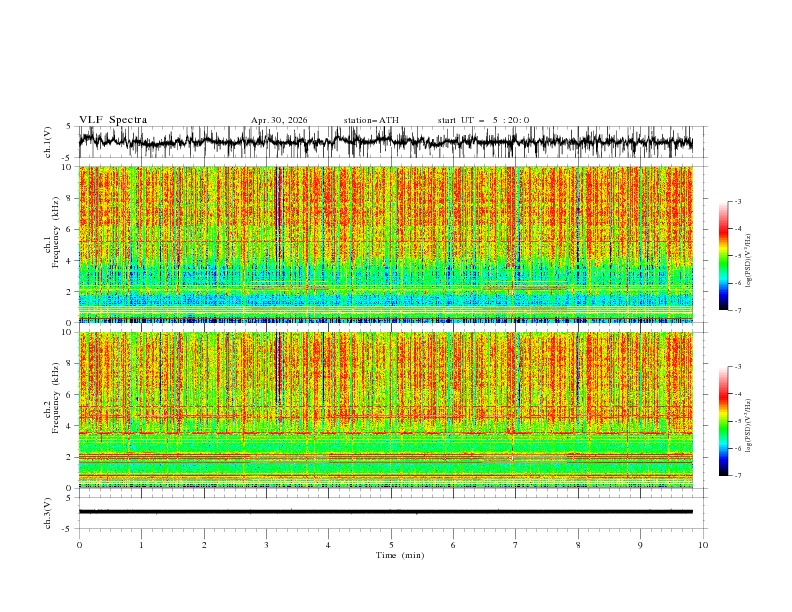Click the 3 minute tick on time axis

(x=266, y=545)
